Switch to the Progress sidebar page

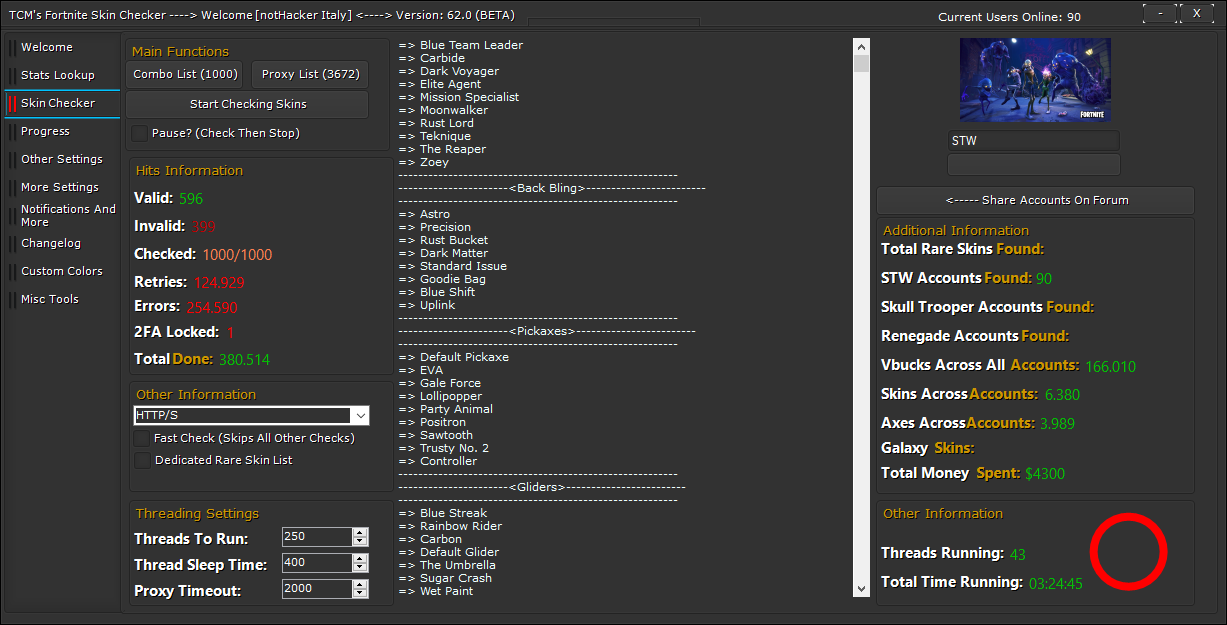46,131
